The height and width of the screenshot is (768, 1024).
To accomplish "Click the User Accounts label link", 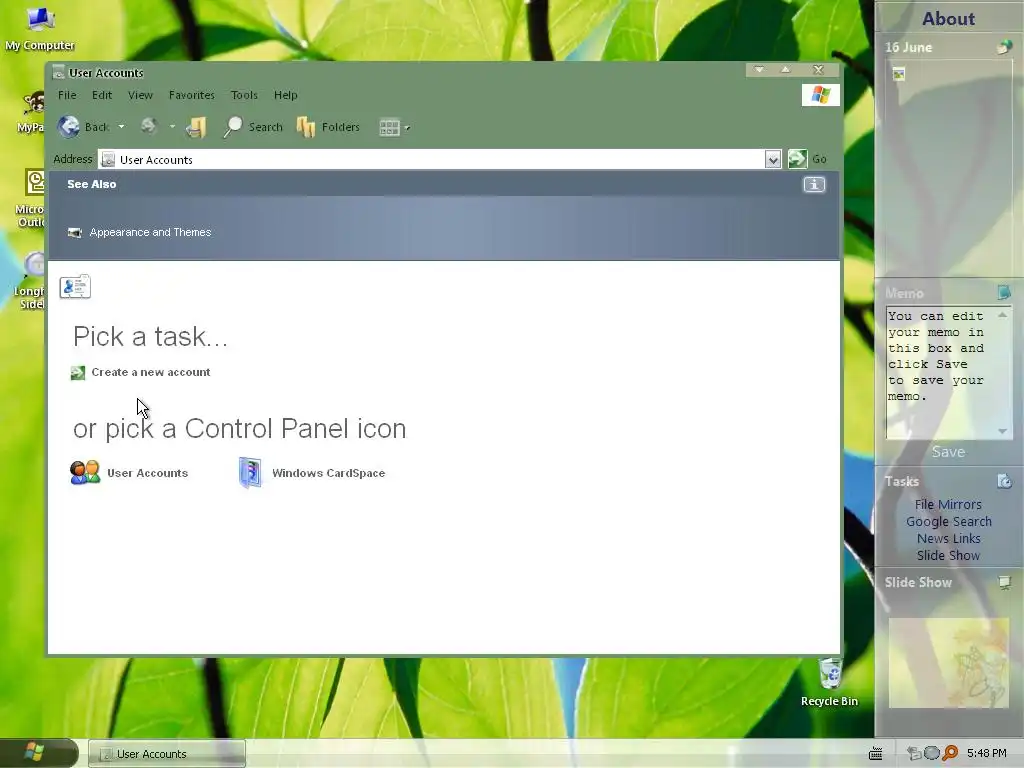I will pos(148,473).
